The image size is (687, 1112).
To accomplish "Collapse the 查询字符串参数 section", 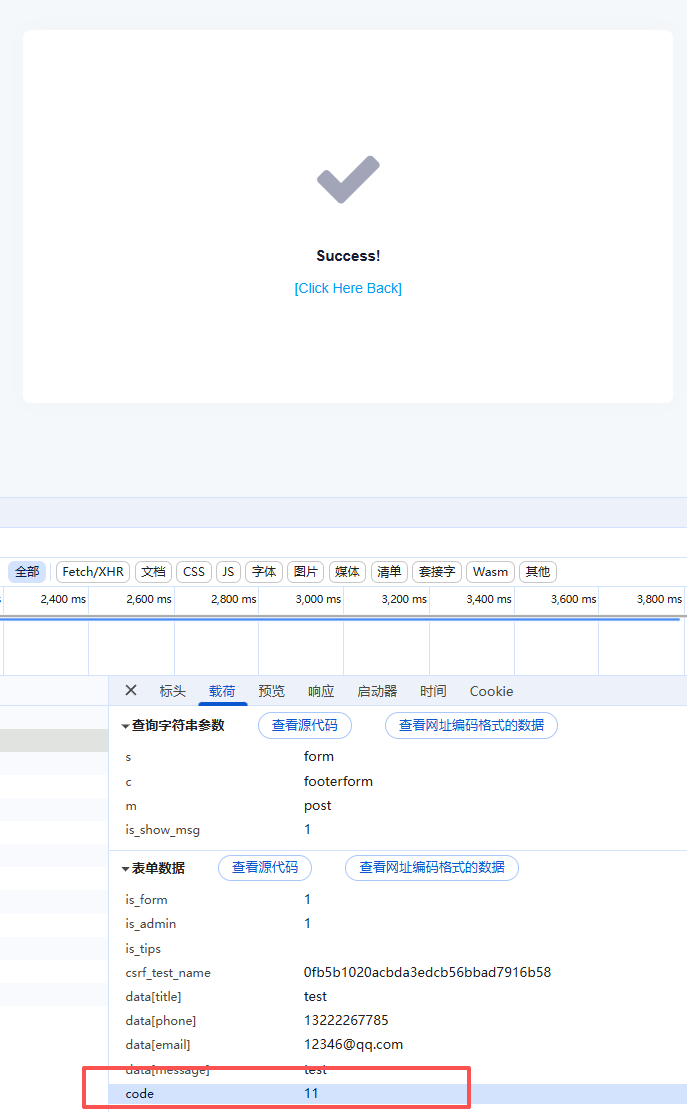I will [126, 726].
